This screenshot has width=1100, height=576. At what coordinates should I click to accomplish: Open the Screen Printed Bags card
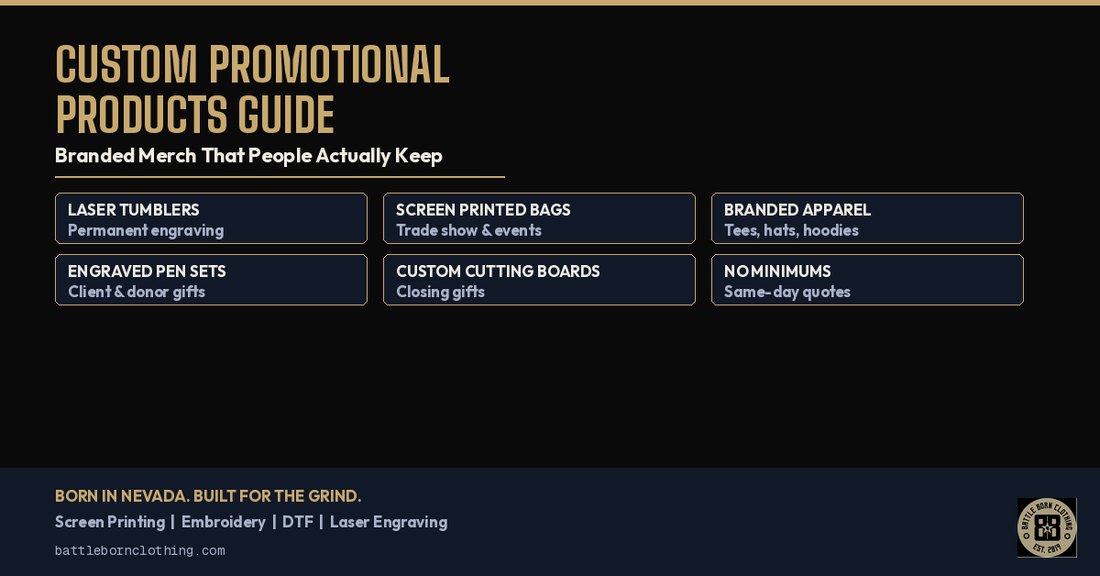click(x=539, y=218)
